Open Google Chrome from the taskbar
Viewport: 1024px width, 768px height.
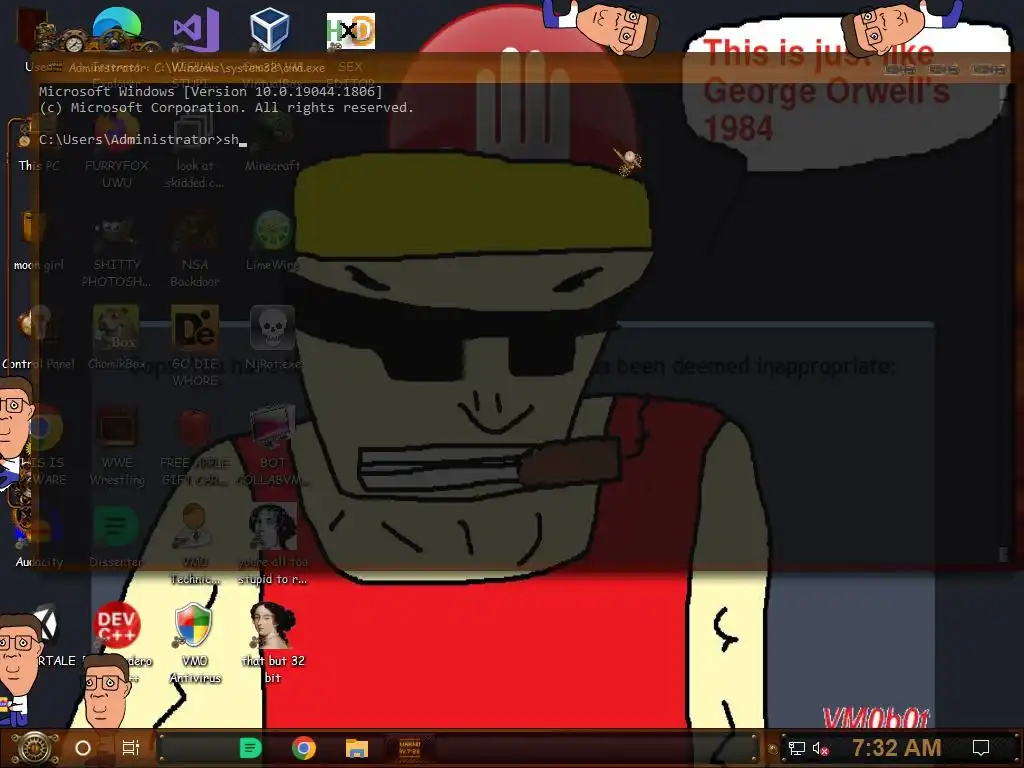point(304,748)
